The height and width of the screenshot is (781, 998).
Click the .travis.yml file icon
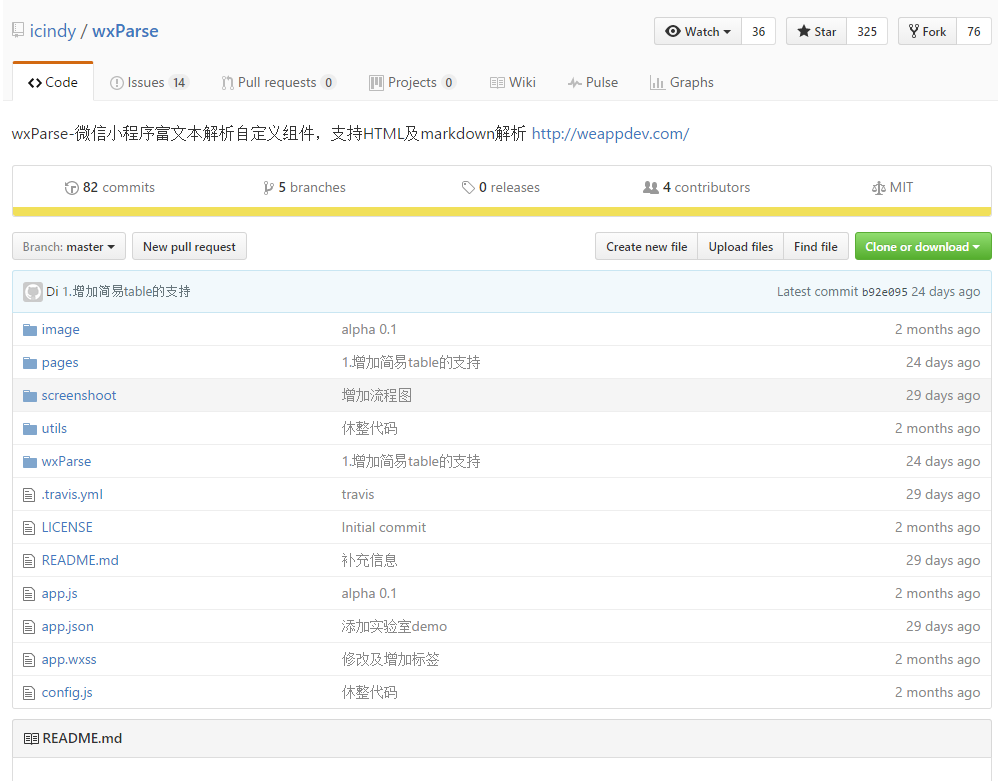[29, 495]
